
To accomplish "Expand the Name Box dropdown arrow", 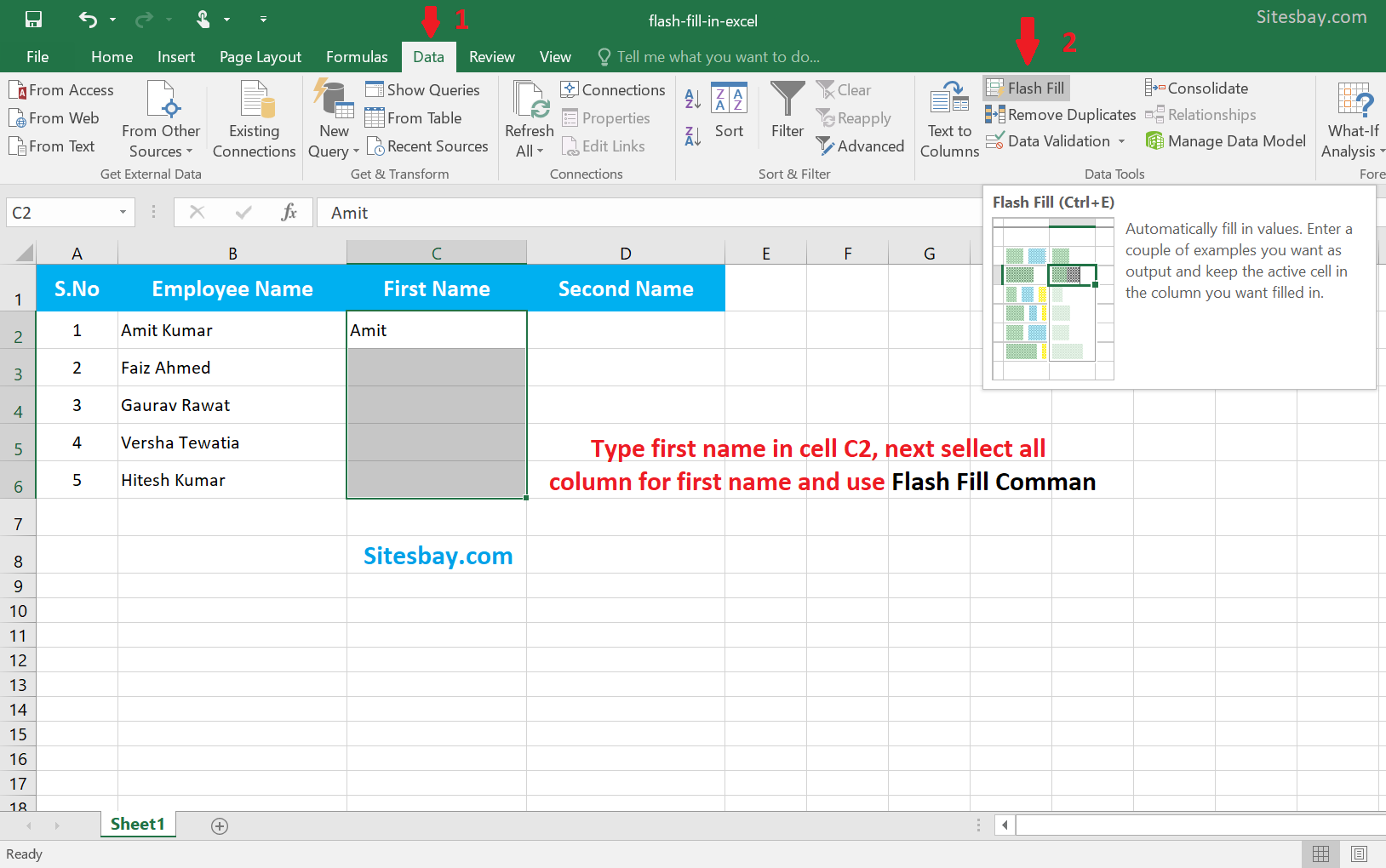I will pyautogui.click(x=123, y=213).
